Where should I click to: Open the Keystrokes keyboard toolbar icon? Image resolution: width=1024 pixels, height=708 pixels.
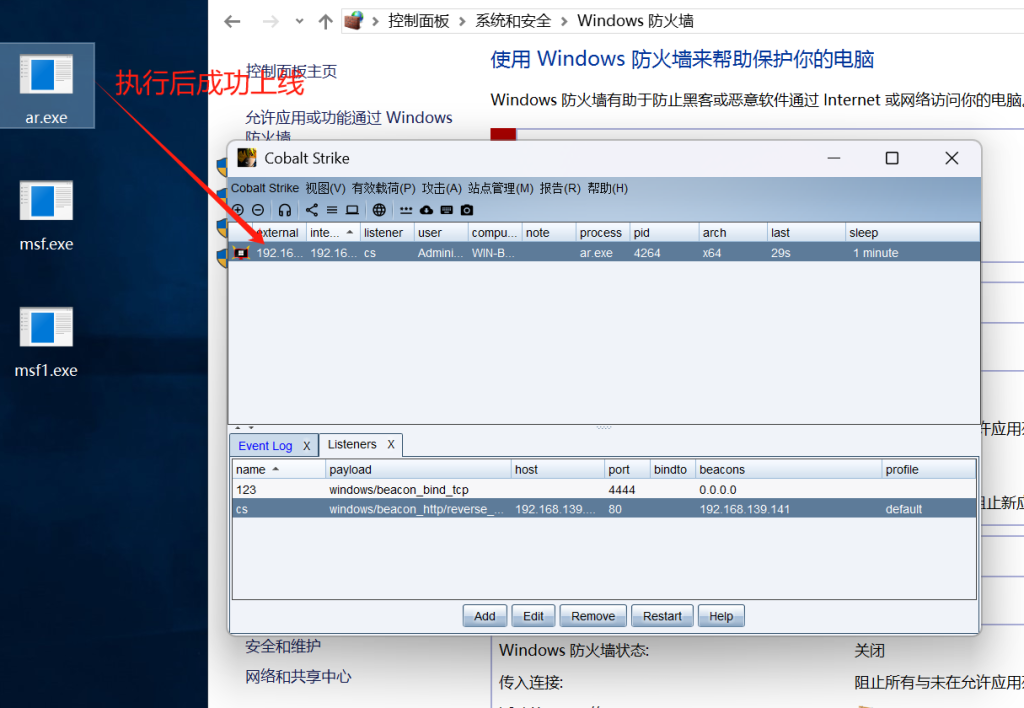click(x=447, y=210)
